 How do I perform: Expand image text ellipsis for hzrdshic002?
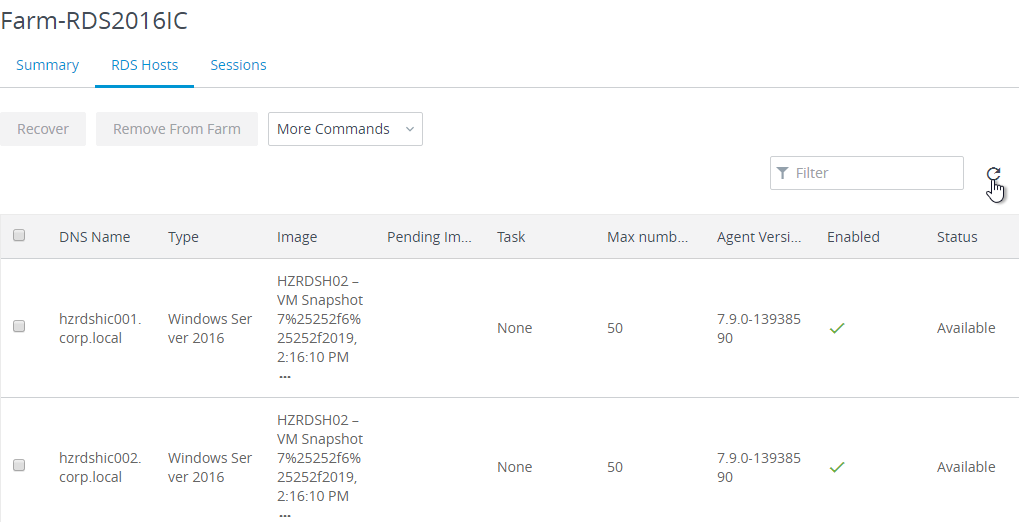285,515
